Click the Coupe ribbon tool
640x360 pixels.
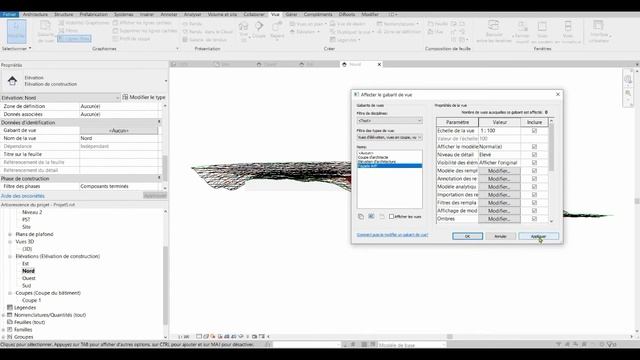[259, 31]
